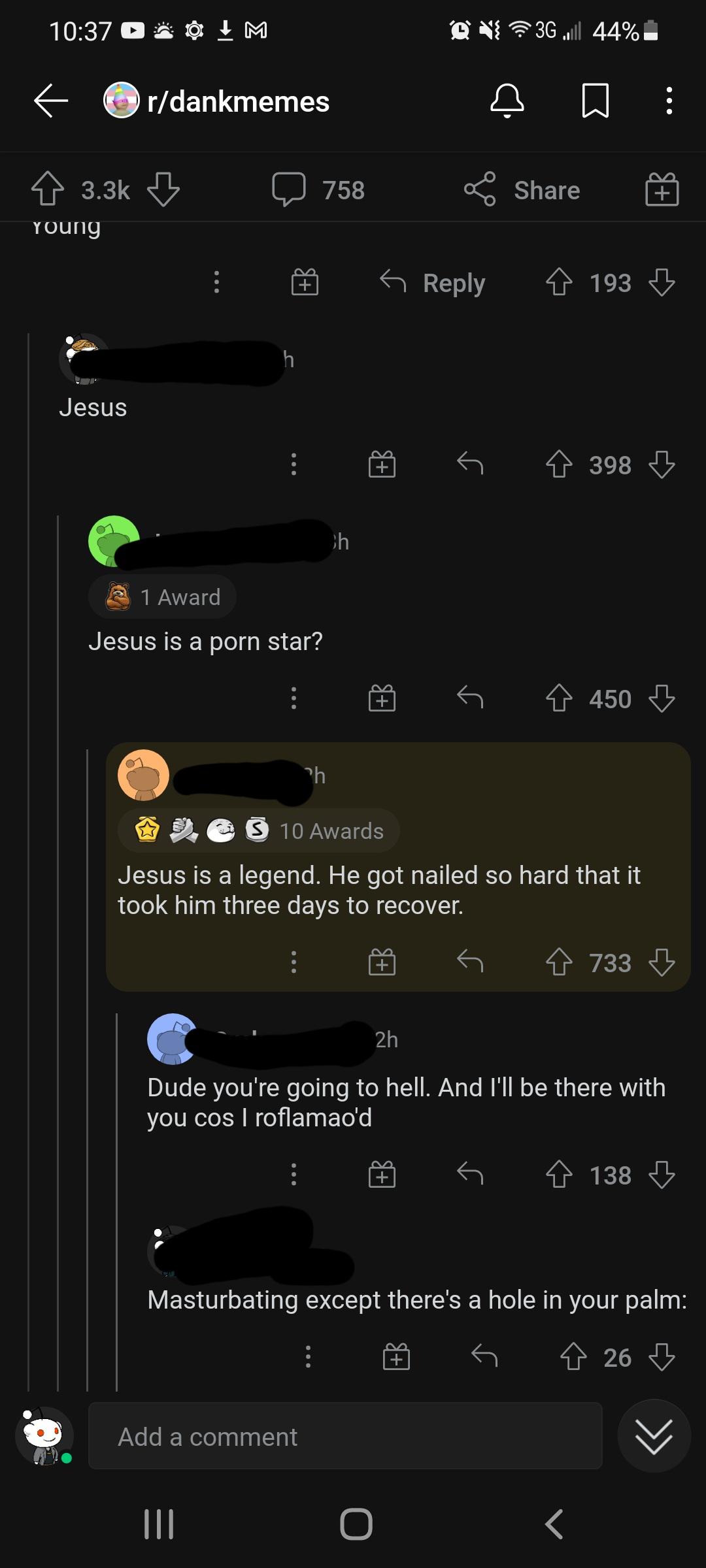The width and height of the screenshot is (706, 1568).
Task: Downvote the 'Jesus is a legend' comment
Action: click(663, 963)
